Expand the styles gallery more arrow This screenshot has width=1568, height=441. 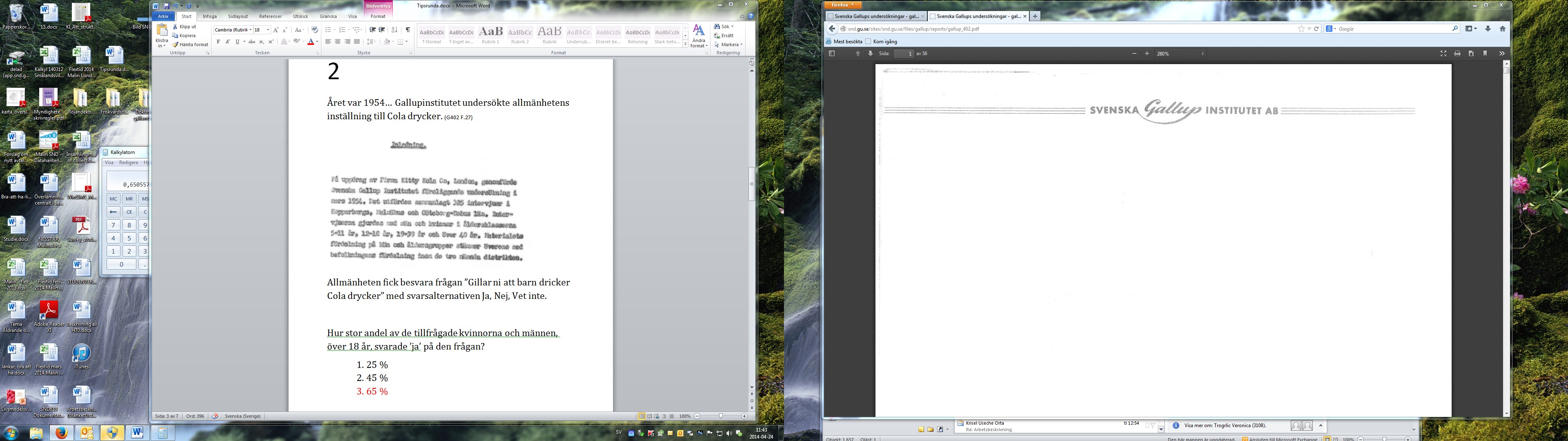686,45
